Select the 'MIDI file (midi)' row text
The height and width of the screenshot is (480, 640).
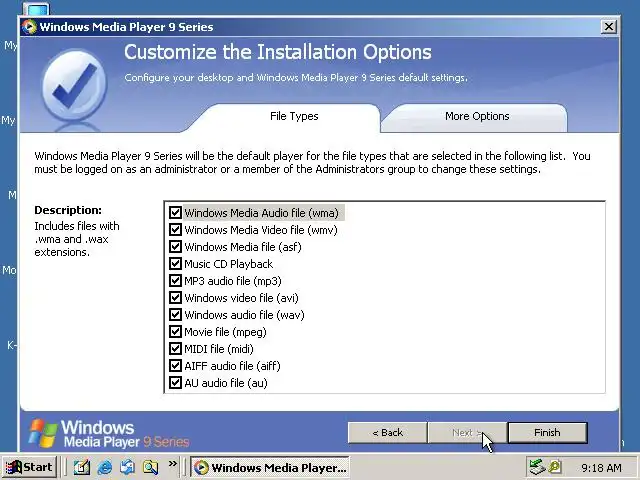click(219, 349)
